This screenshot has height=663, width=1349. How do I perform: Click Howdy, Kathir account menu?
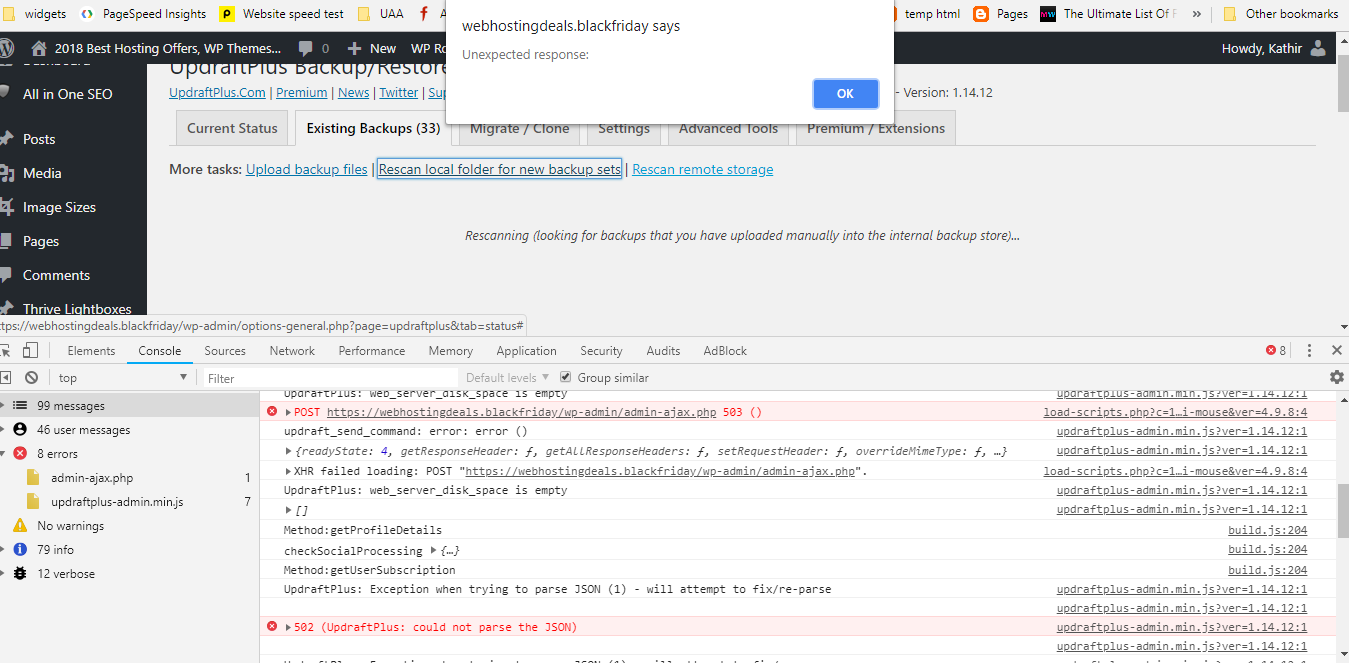coord(1274,48)
